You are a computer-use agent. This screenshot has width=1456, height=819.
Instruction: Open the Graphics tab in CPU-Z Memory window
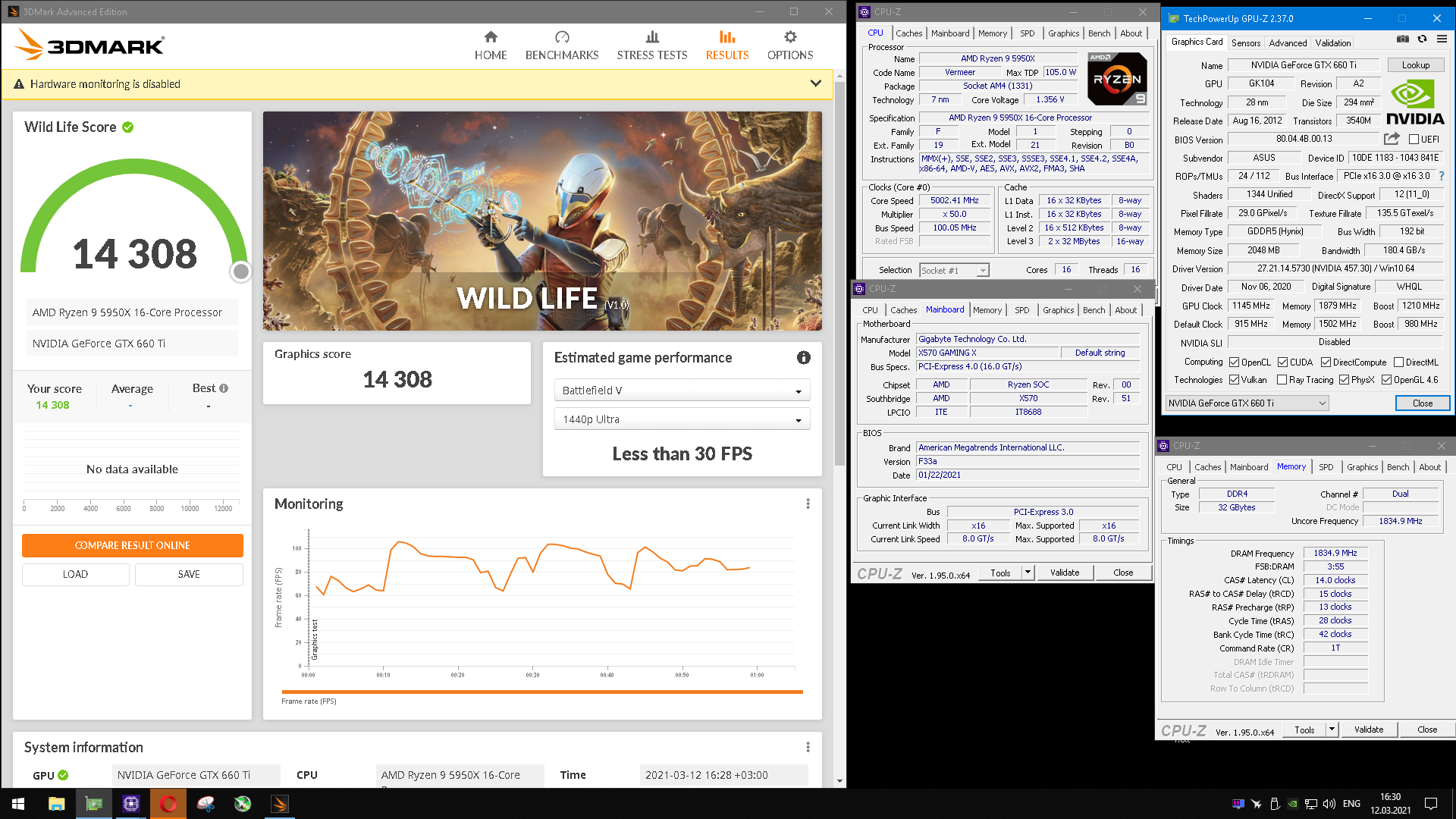coord(1362,467)
